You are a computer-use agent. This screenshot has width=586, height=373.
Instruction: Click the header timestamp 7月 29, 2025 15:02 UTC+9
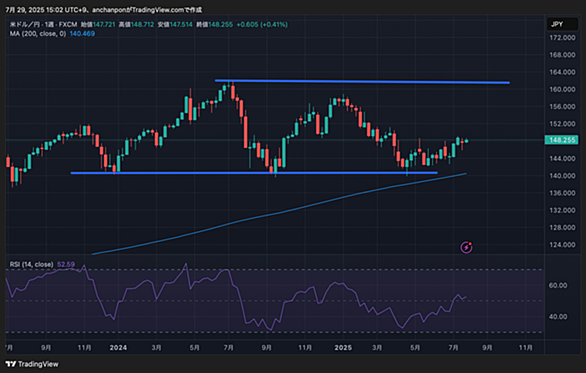[46, 10]
